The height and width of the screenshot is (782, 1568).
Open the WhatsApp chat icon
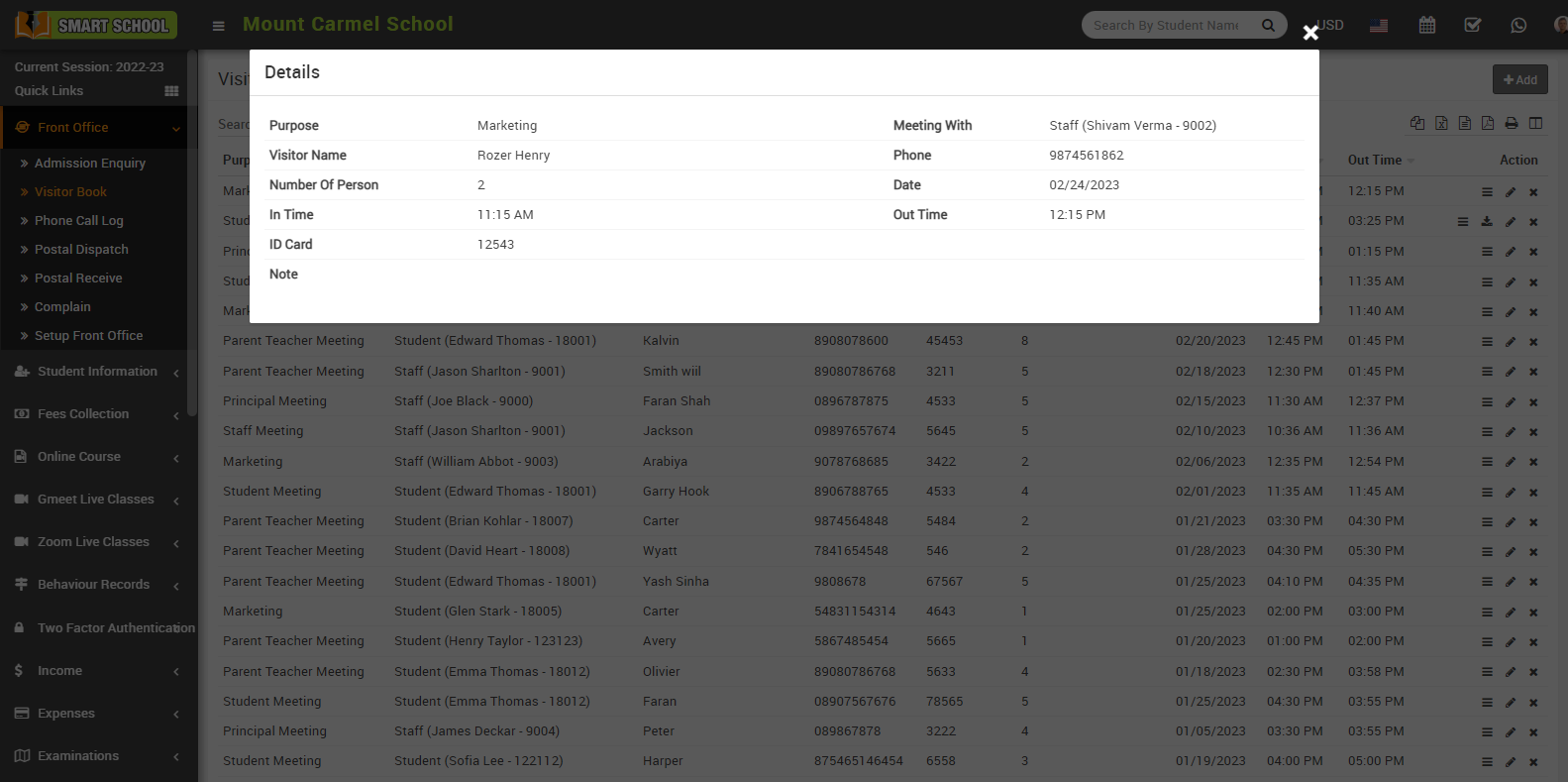pyautogui.click(x=1518, y=25)
